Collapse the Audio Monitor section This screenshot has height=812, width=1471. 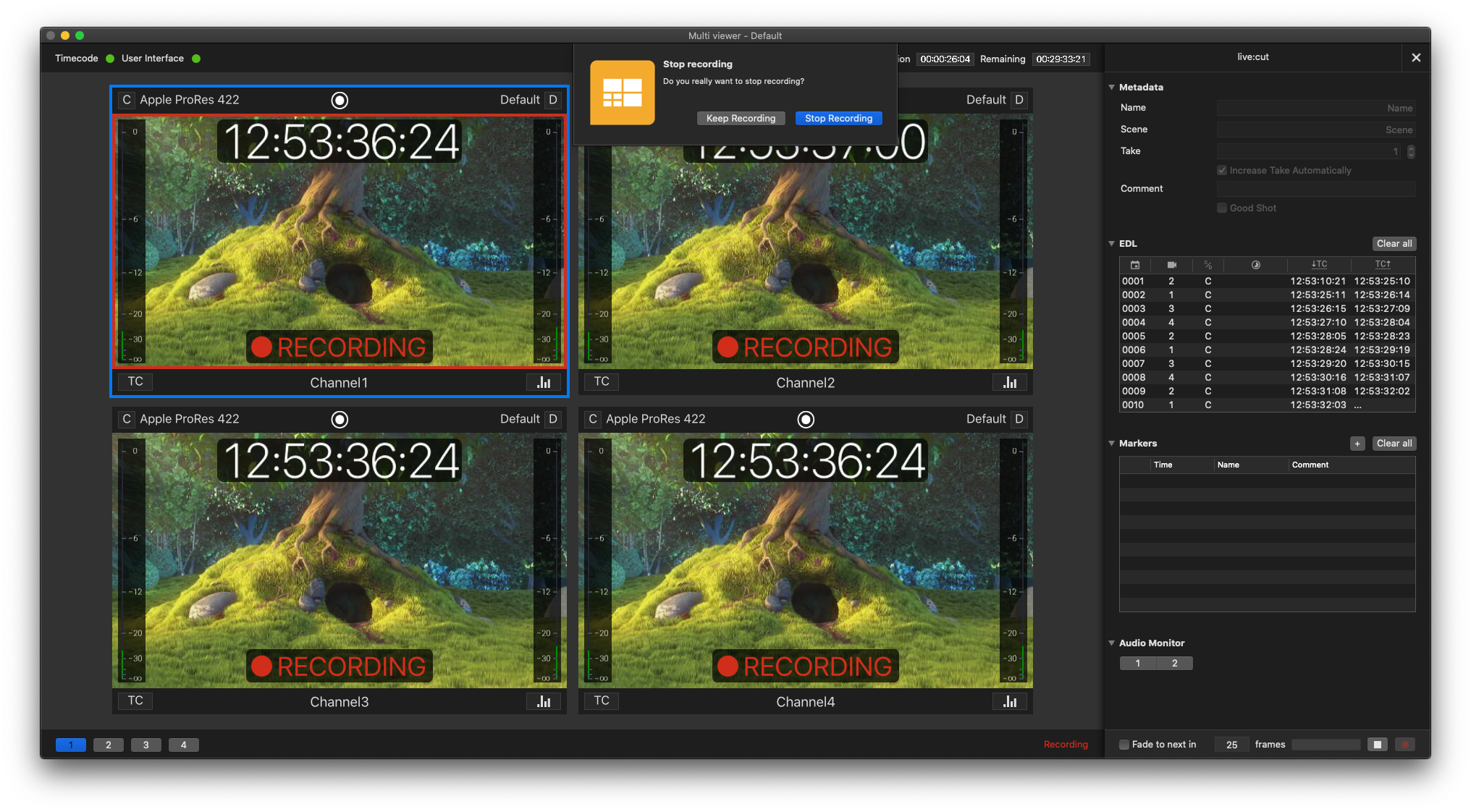(1112, 643)
